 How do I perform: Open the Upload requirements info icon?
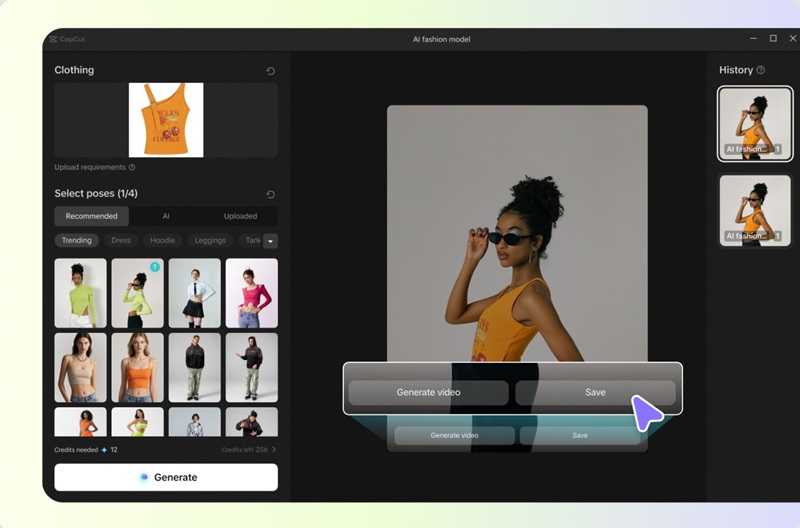point(132,167)
